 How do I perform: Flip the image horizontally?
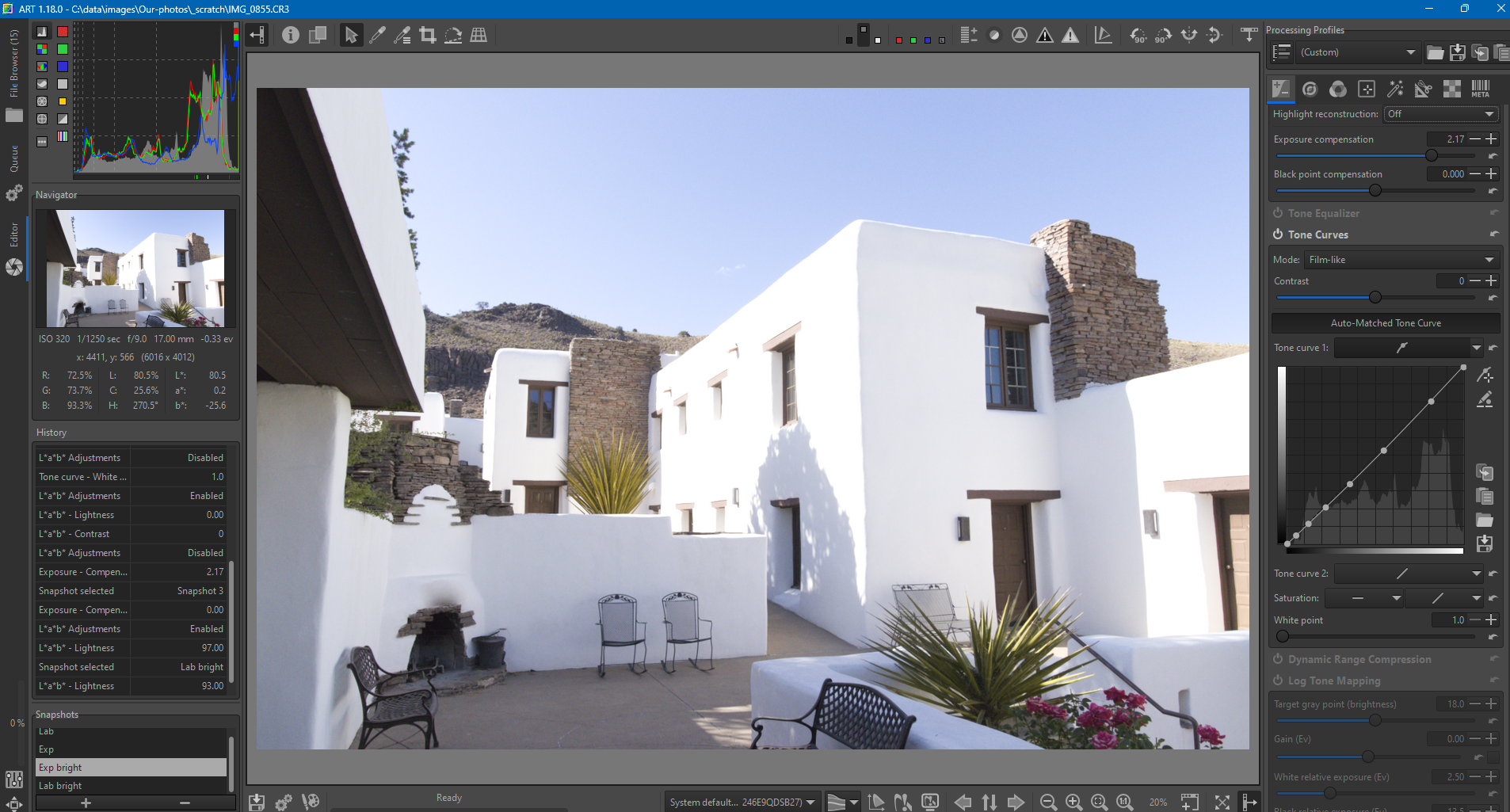(1188, 35)
